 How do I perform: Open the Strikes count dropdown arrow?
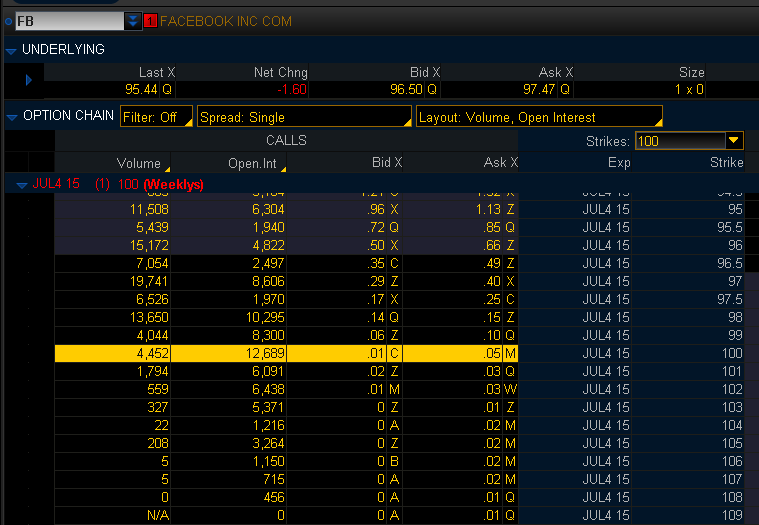click(734, 141)
